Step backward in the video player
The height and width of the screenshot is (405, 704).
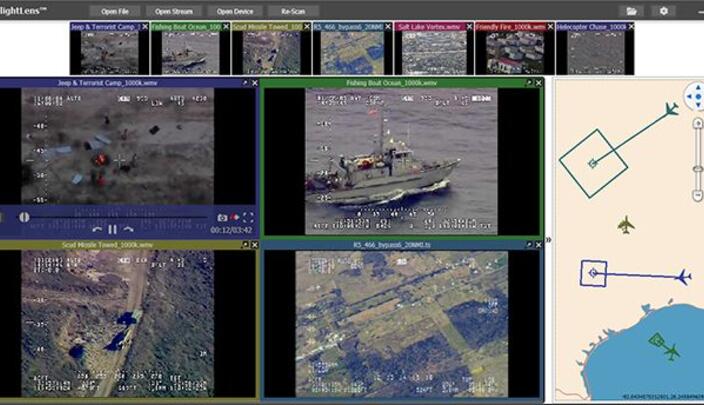[97, 230]
